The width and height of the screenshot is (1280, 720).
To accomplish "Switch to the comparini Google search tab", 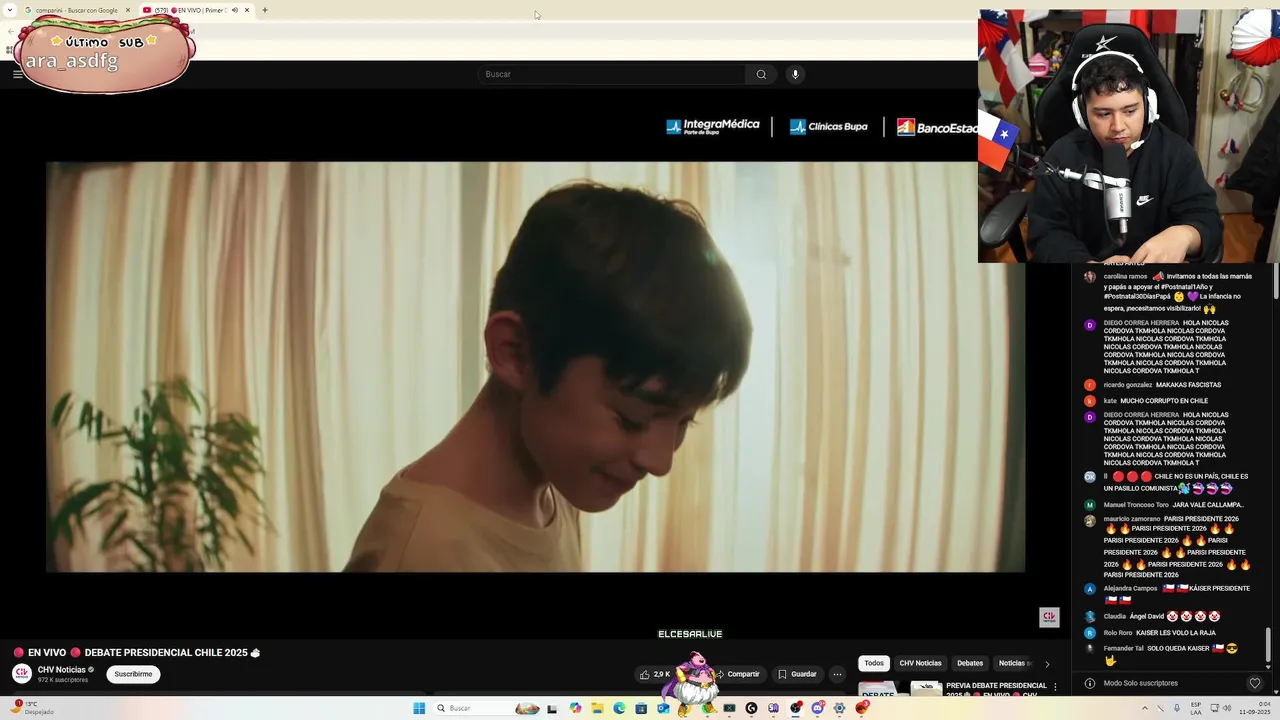I will [75, 10].
